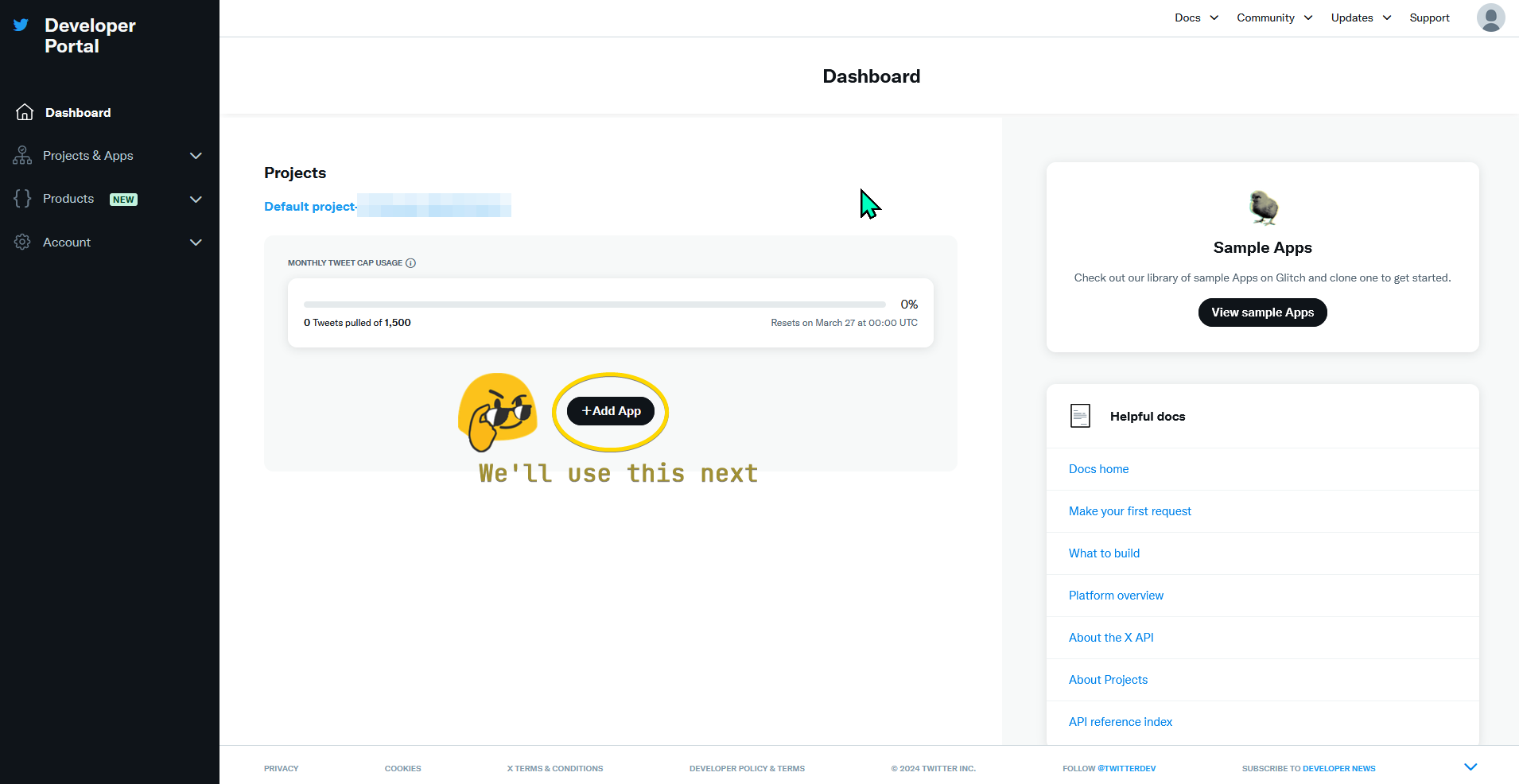Expand the Docs dropdown

tap(1195, 17)
